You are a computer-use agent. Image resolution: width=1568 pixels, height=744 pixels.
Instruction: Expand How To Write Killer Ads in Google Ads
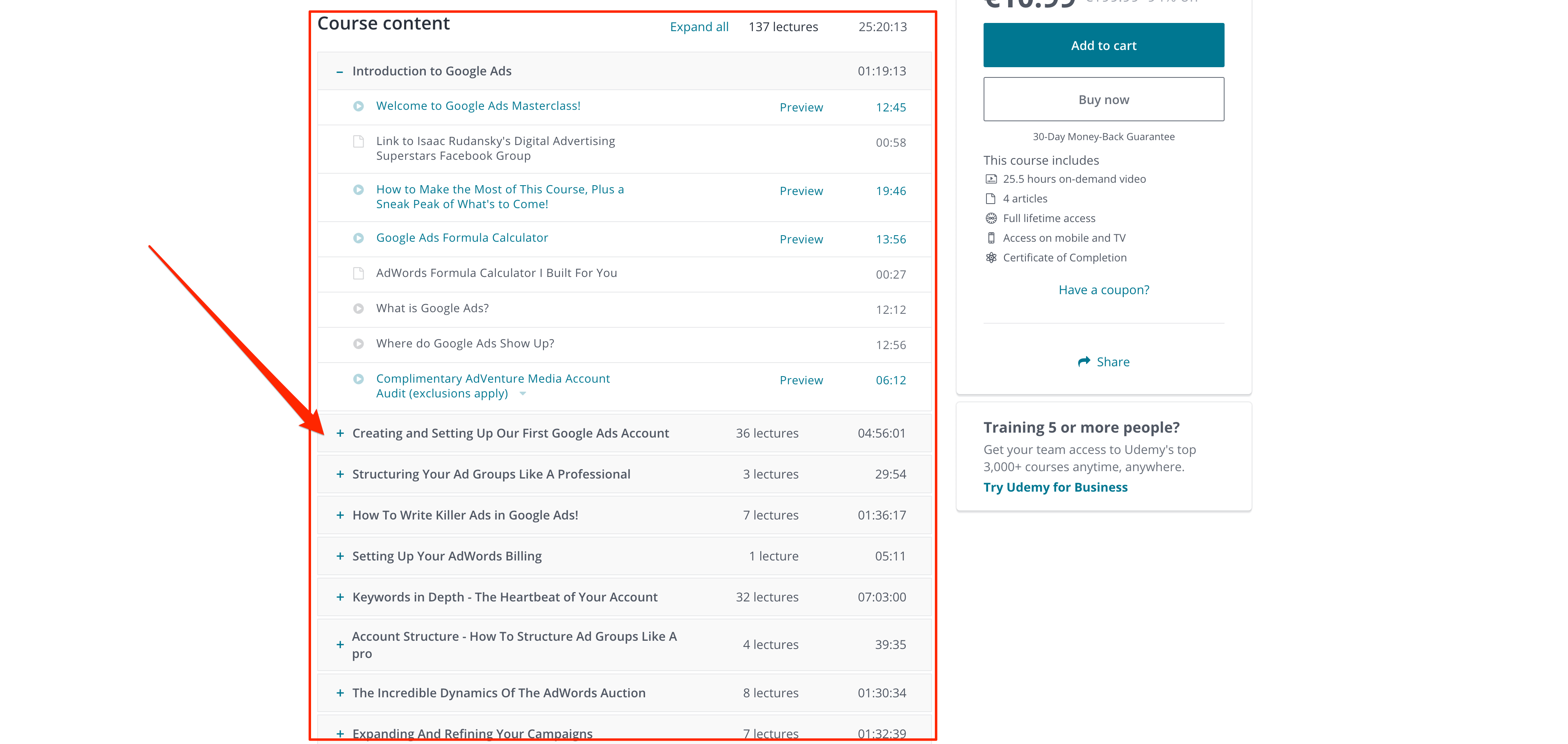(x=340, y=515)
